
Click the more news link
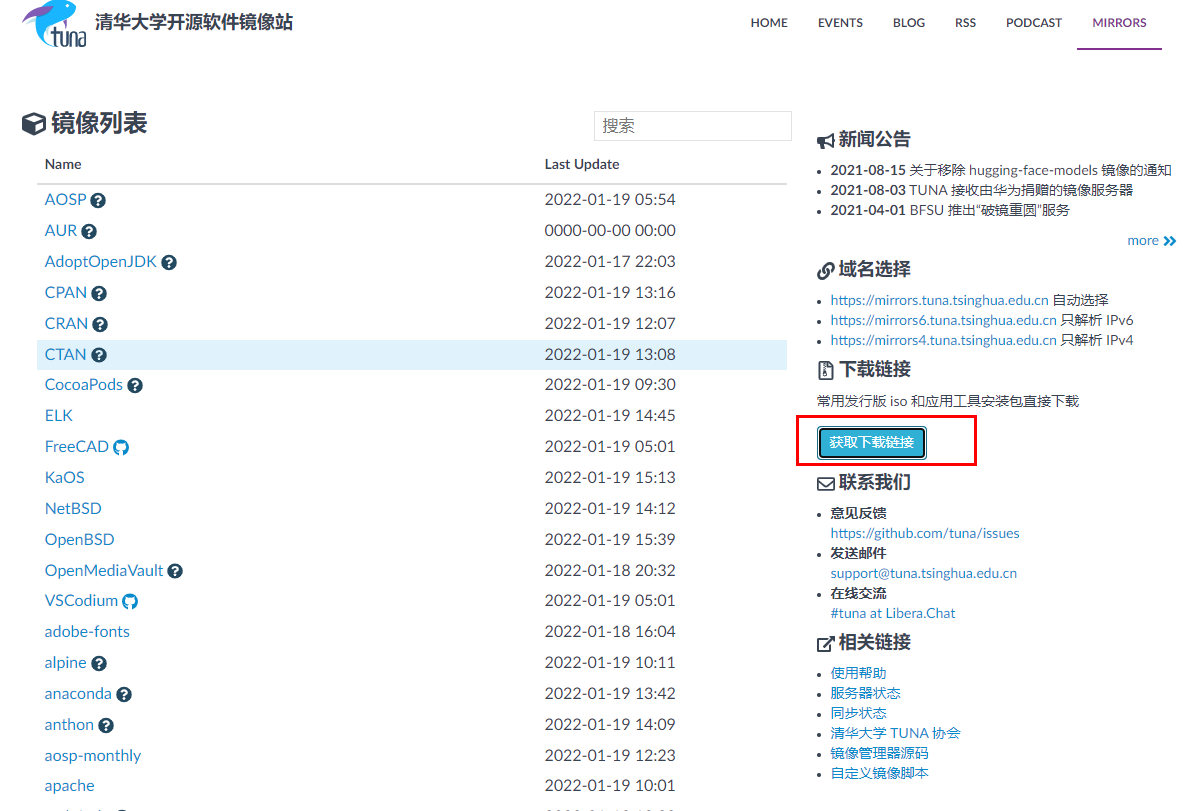(x=1143, y=240)
